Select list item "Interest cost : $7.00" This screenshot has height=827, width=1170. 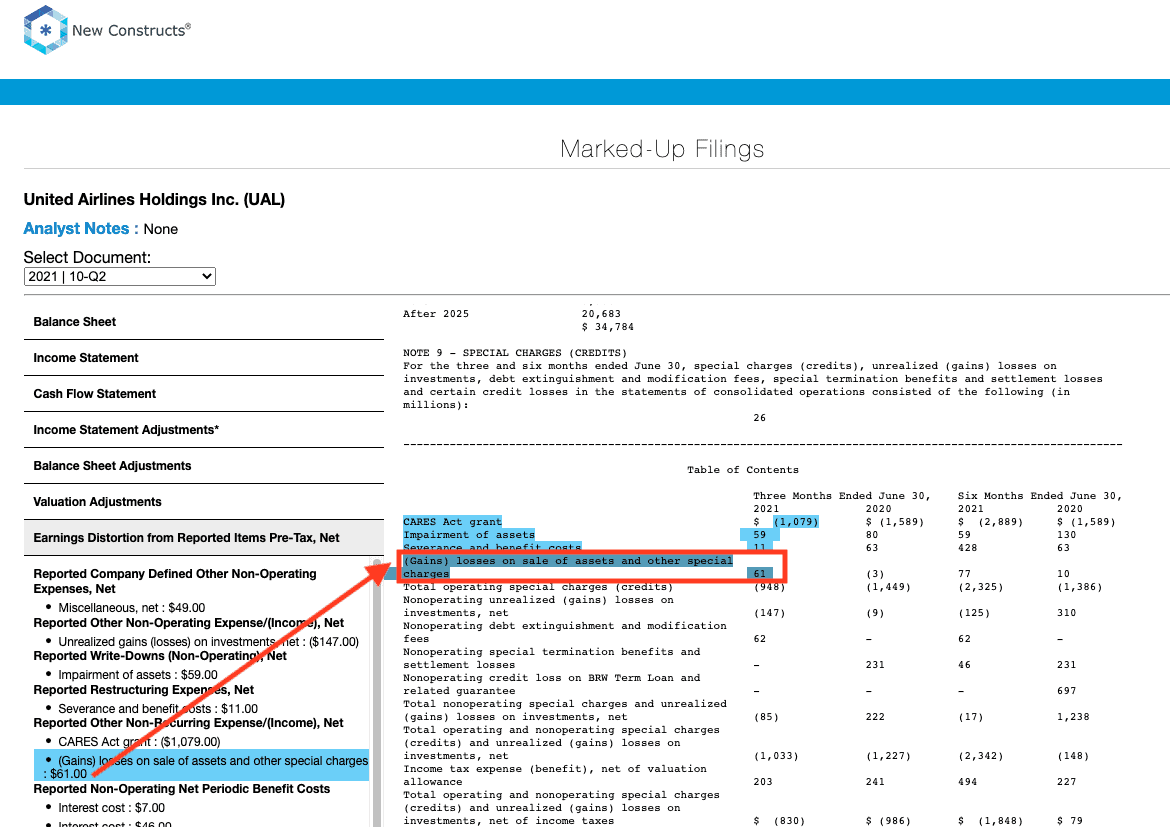click(x=112, y=808)
